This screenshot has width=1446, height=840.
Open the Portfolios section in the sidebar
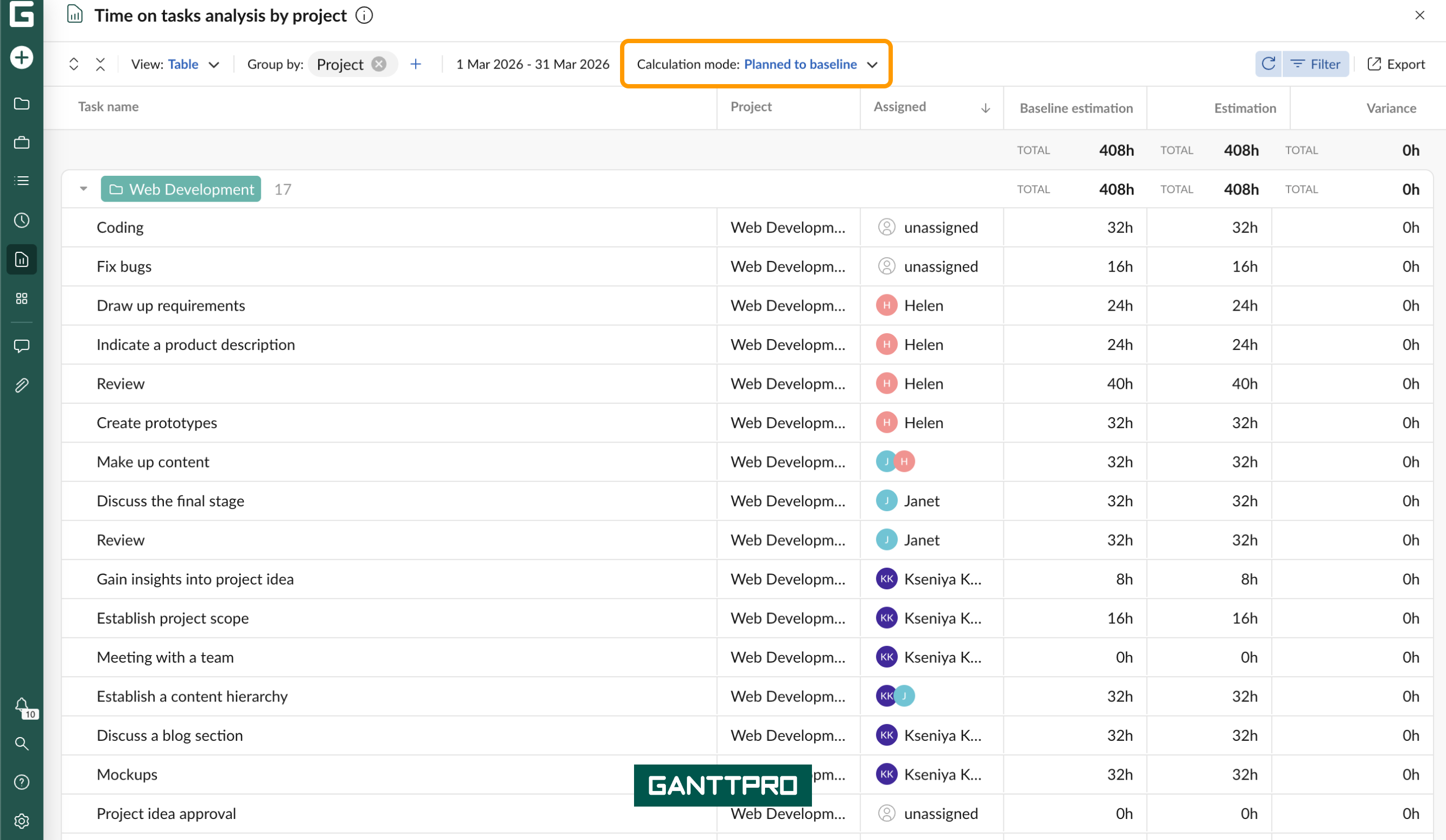tap(21, 142)
